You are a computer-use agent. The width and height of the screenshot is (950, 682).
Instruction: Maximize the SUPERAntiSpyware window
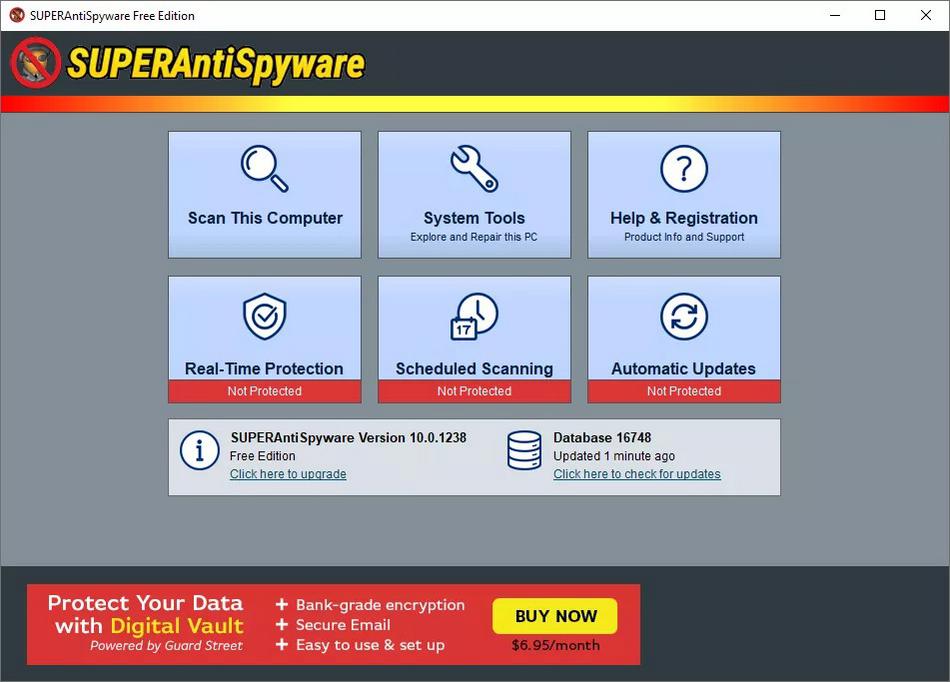click(880, 15)
